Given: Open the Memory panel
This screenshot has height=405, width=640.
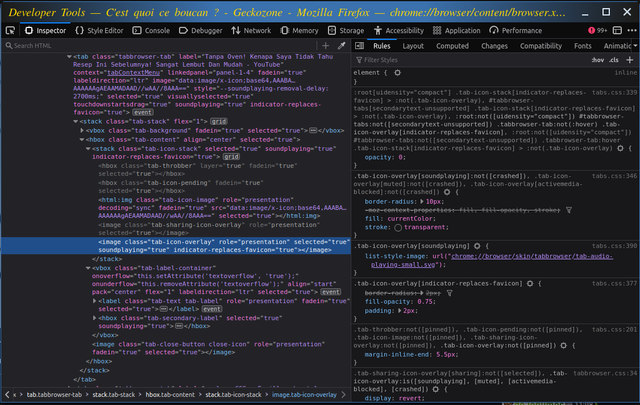Looking at the screenshot, I should (300, 31).
